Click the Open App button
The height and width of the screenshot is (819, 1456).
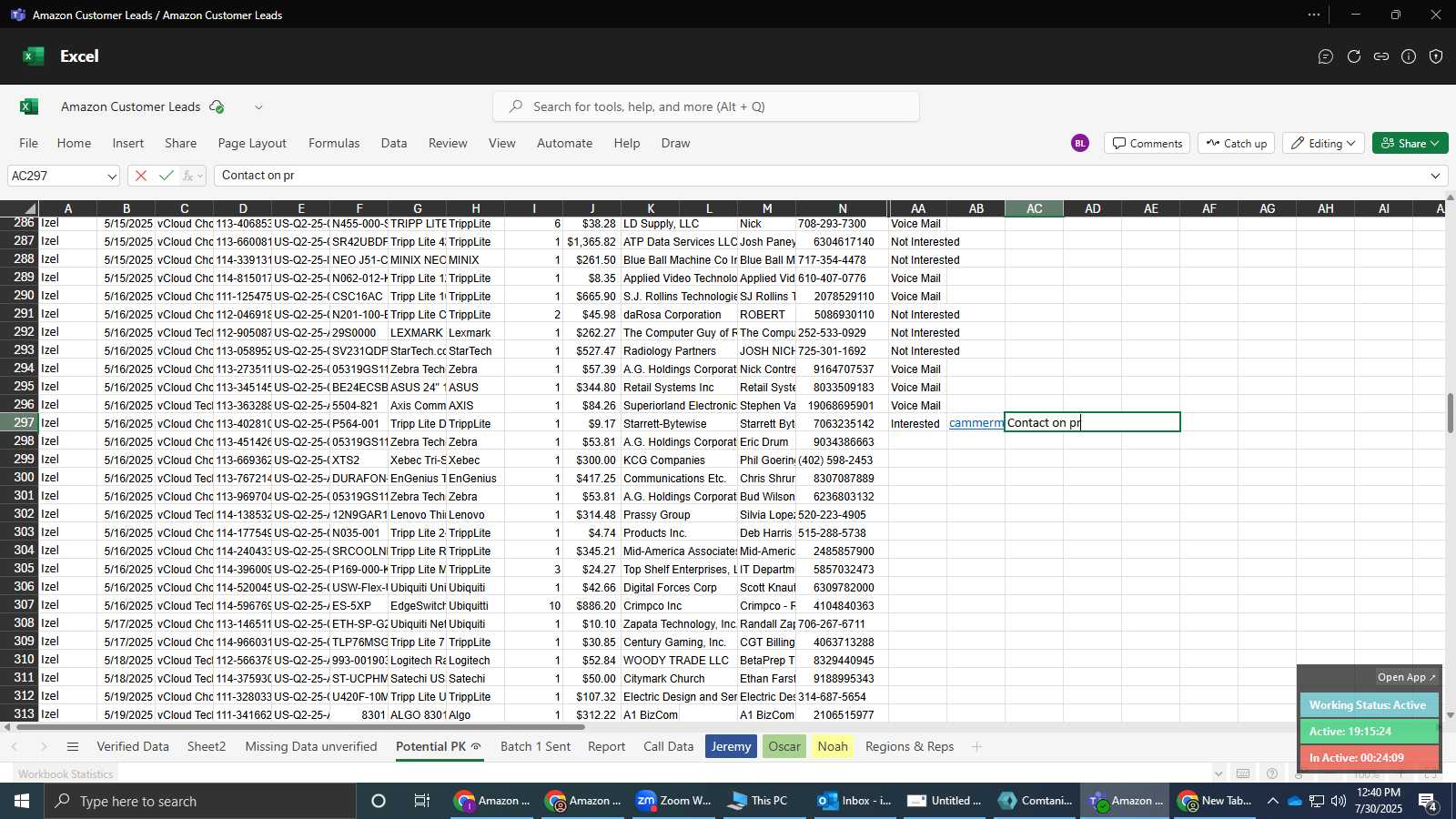[1406, 677]
